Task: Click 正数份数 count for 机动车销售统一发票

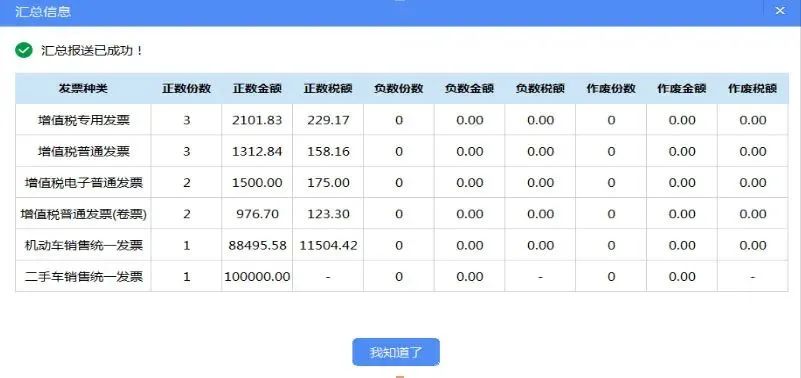Action: (x=186, y=246)
